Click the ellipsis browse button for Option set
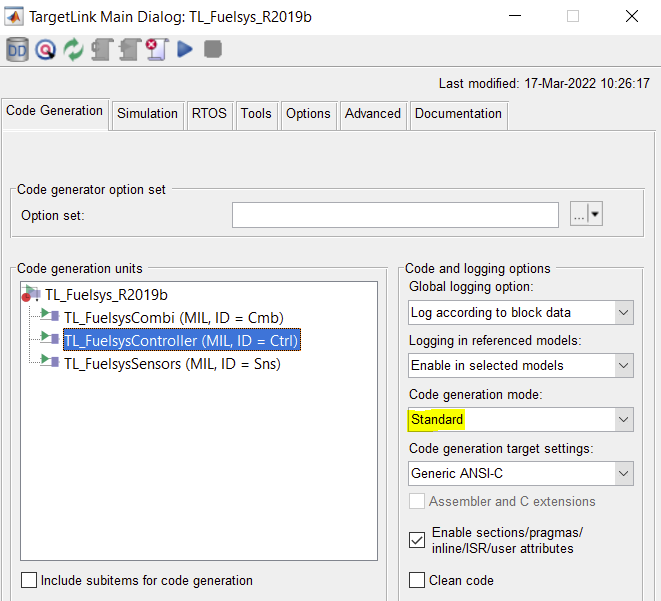Screen dimensions: 661x601 click(578, 214)
